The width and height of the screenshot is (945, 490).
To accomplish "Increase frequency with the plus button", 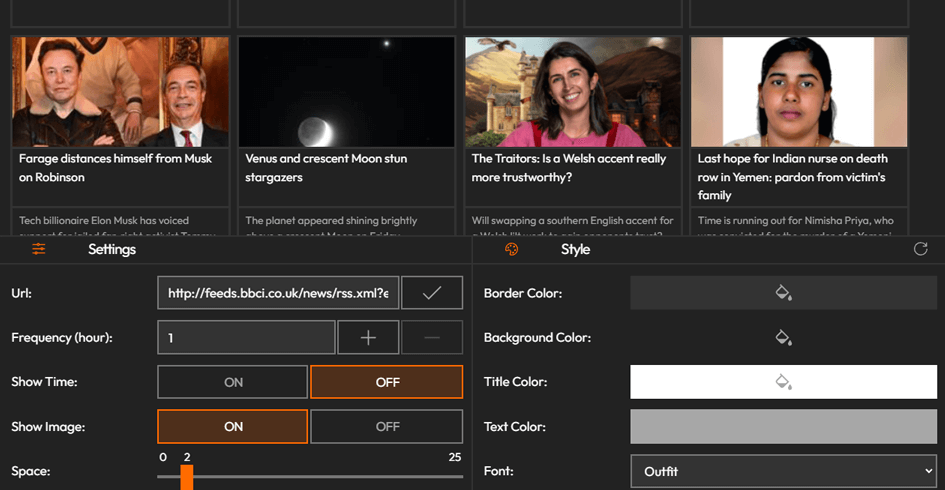I will (x=368, y=338).
